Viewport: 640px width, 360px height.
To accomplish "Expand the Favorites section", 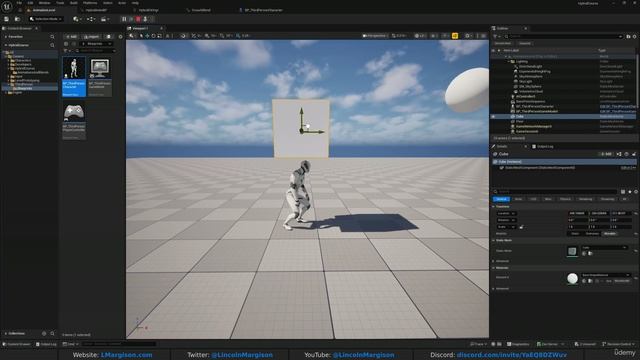I will [6, 37].
